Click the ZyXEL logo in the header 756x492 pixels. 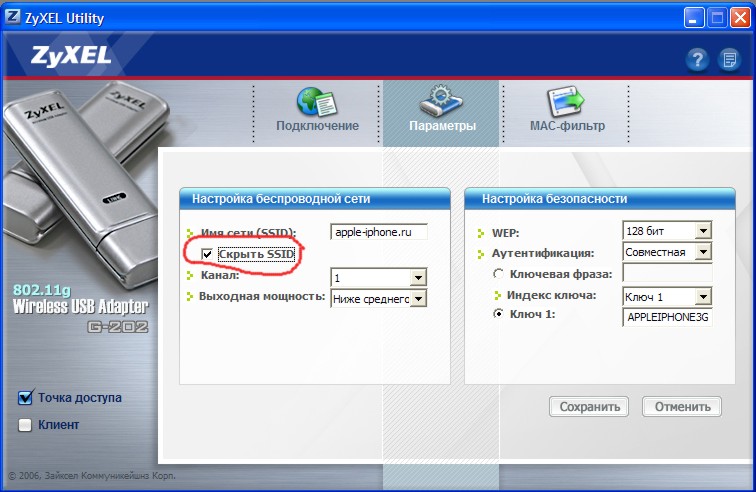click(x=71, y=56)
